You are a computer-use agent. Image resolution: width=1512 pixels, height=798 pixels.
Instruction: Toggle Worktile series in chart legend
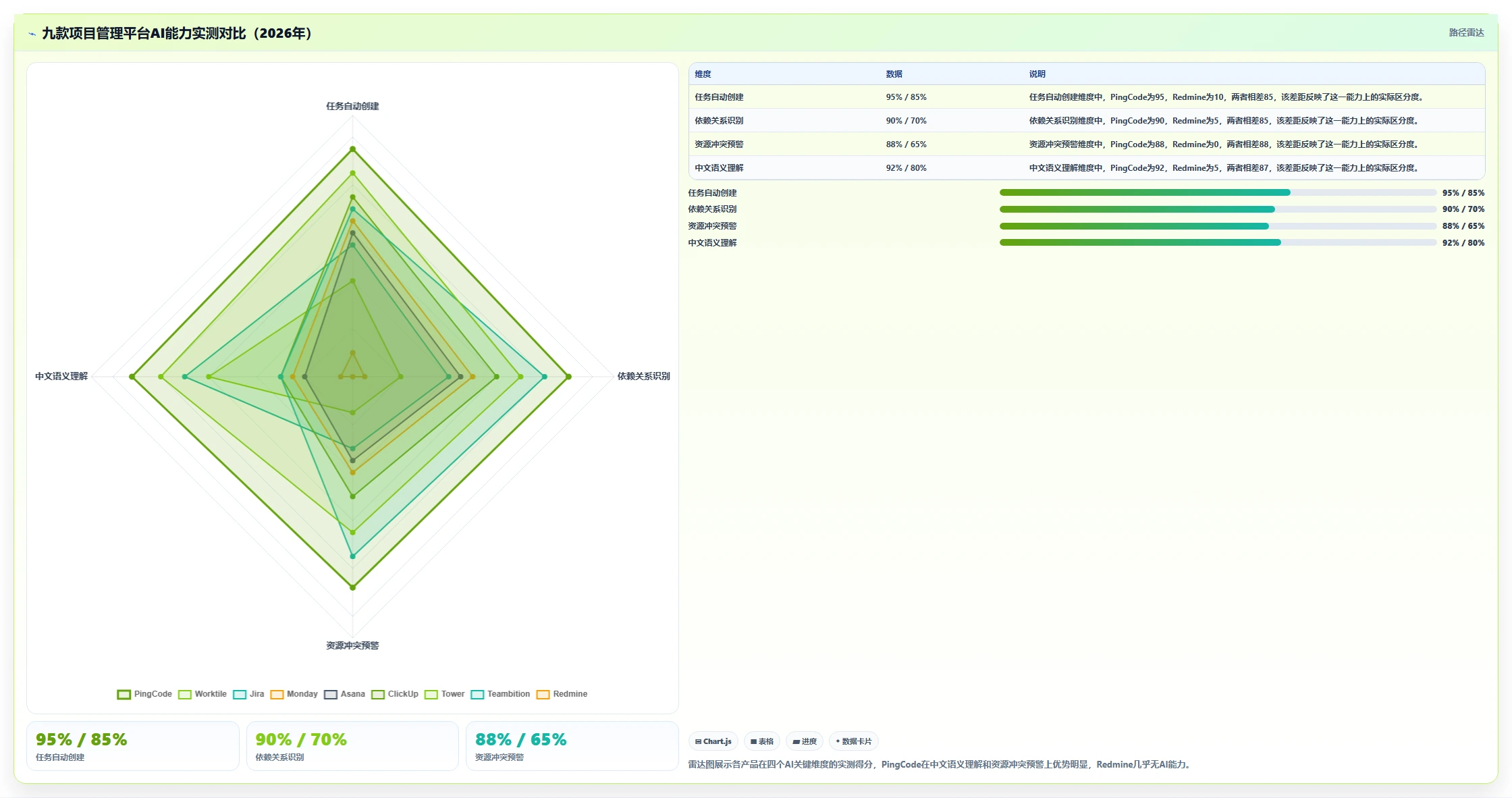pos(202,694)
